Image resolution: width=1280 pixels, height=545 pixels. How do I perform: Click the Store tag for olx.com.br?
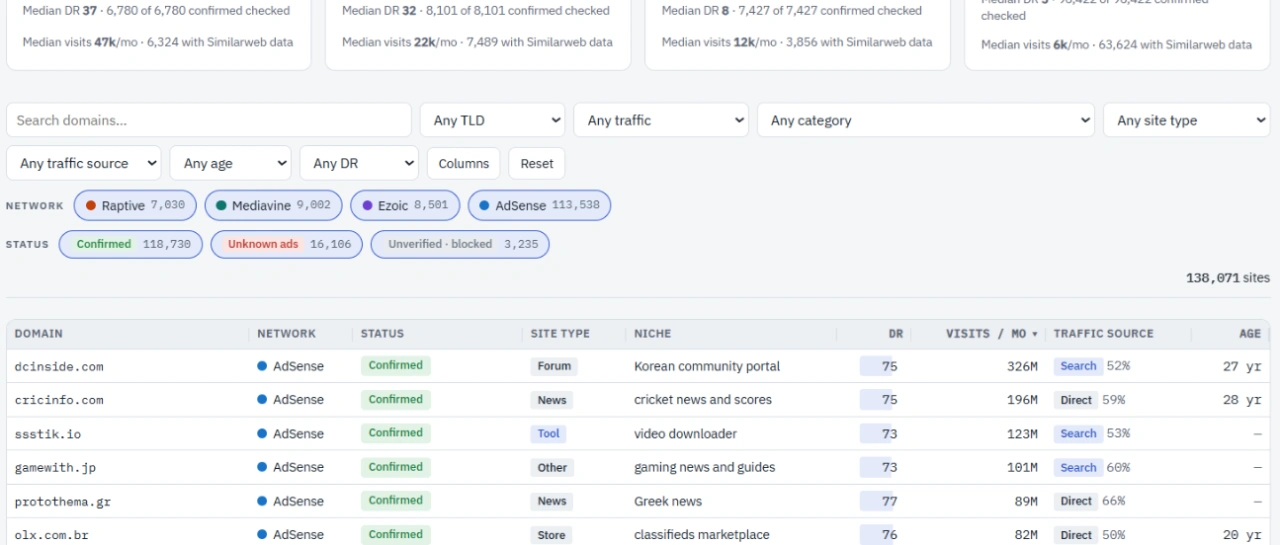click(551, 535)
